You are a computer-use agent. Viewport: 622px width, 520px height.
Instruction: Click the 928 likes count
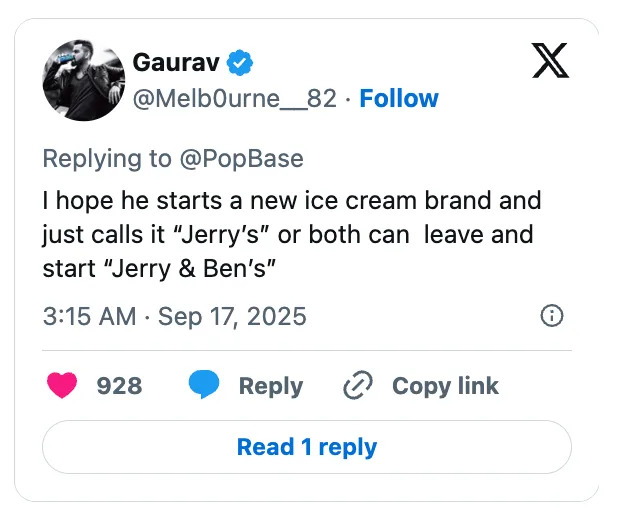pyautogui.click(x=119, y=386)
